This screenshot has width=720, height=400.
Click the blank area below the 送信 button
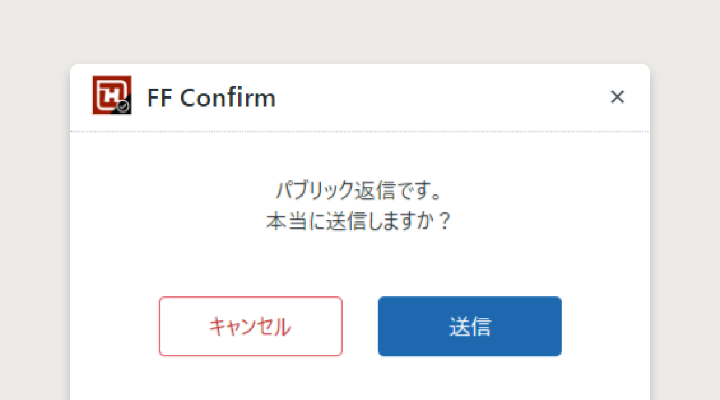[x=469, y=380]
